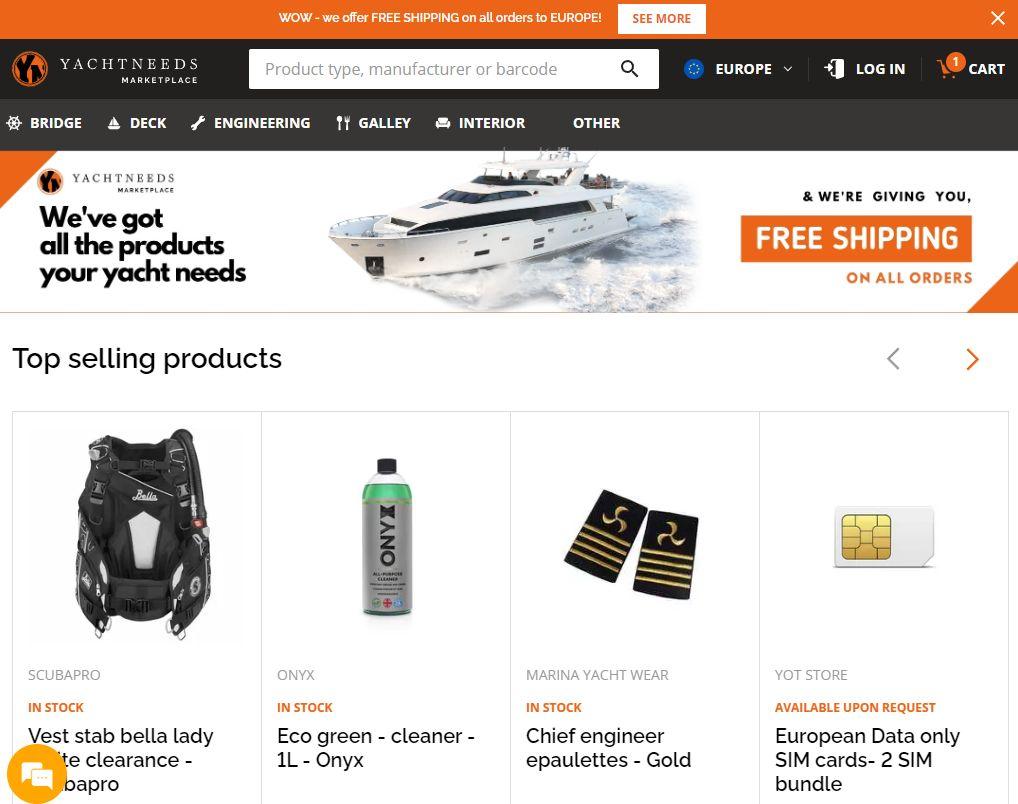This screenshot has width=1018, height=804.
Task: Open the Other category menu
Action: pyautogui.click(x=596, y=123)
